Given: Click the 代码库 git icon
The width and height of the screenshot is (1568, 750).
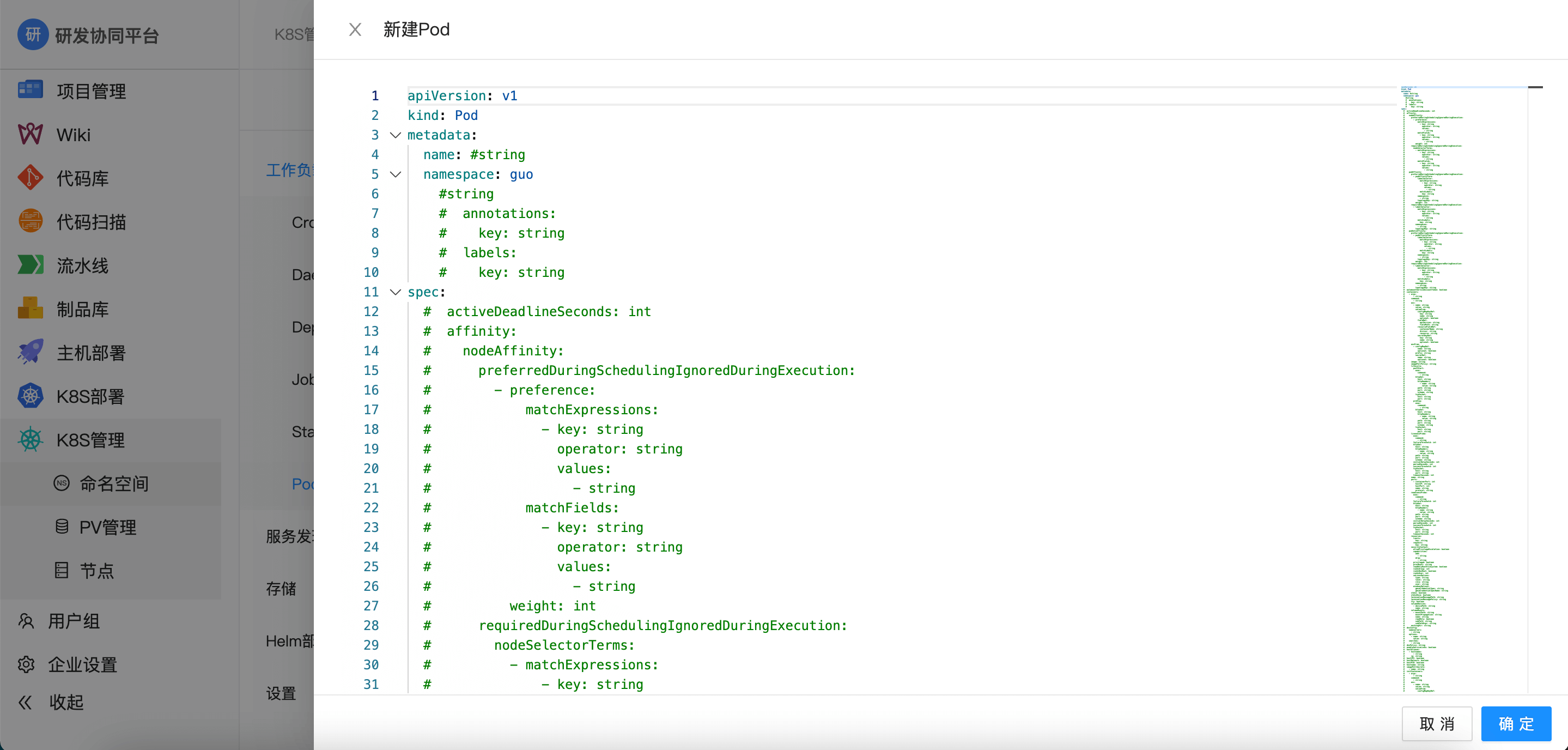Looking at the screenshot, I should [30, 178].
